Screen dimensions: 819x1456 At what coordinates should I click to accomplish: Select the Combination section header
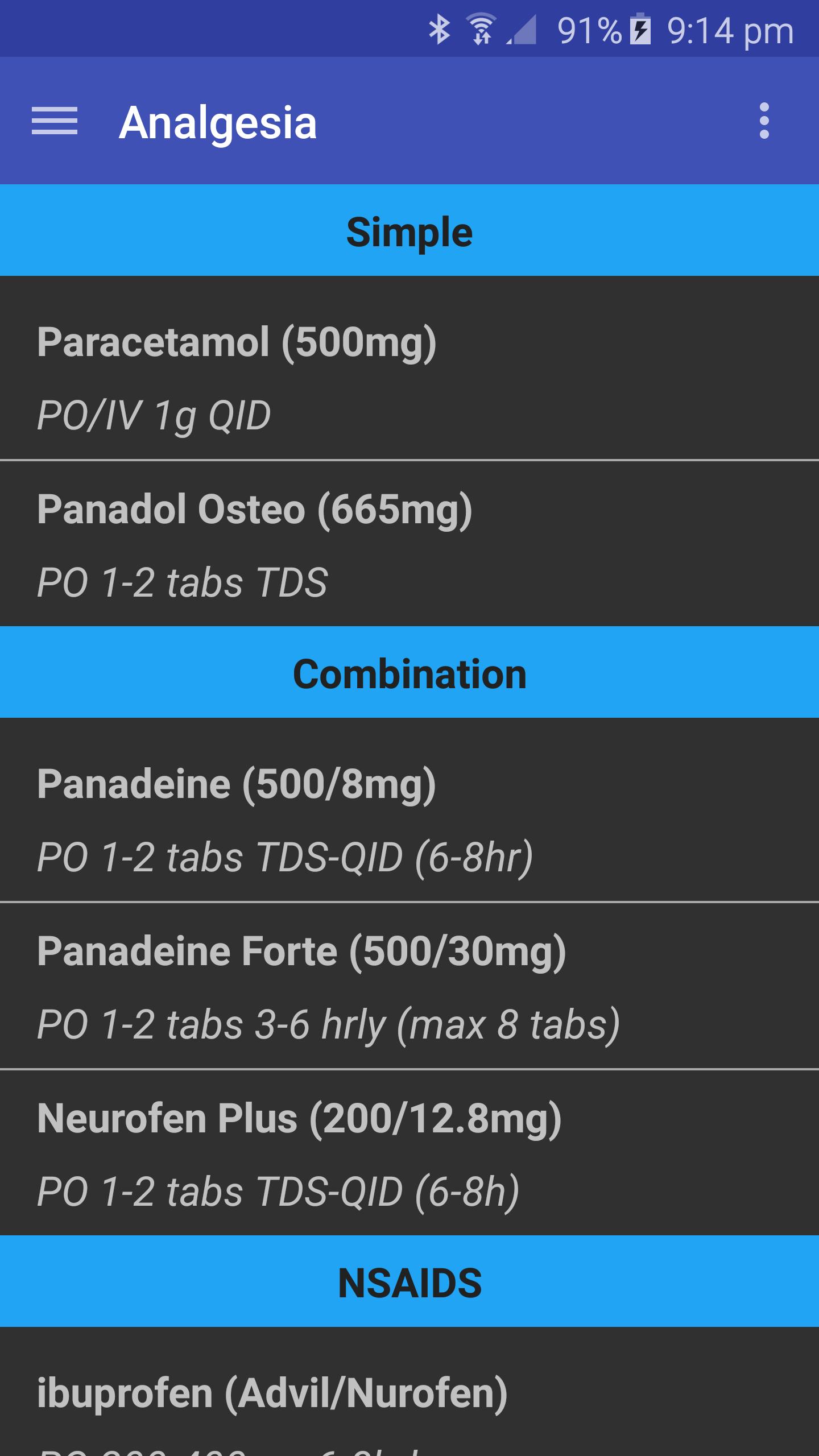click(409, 673)
